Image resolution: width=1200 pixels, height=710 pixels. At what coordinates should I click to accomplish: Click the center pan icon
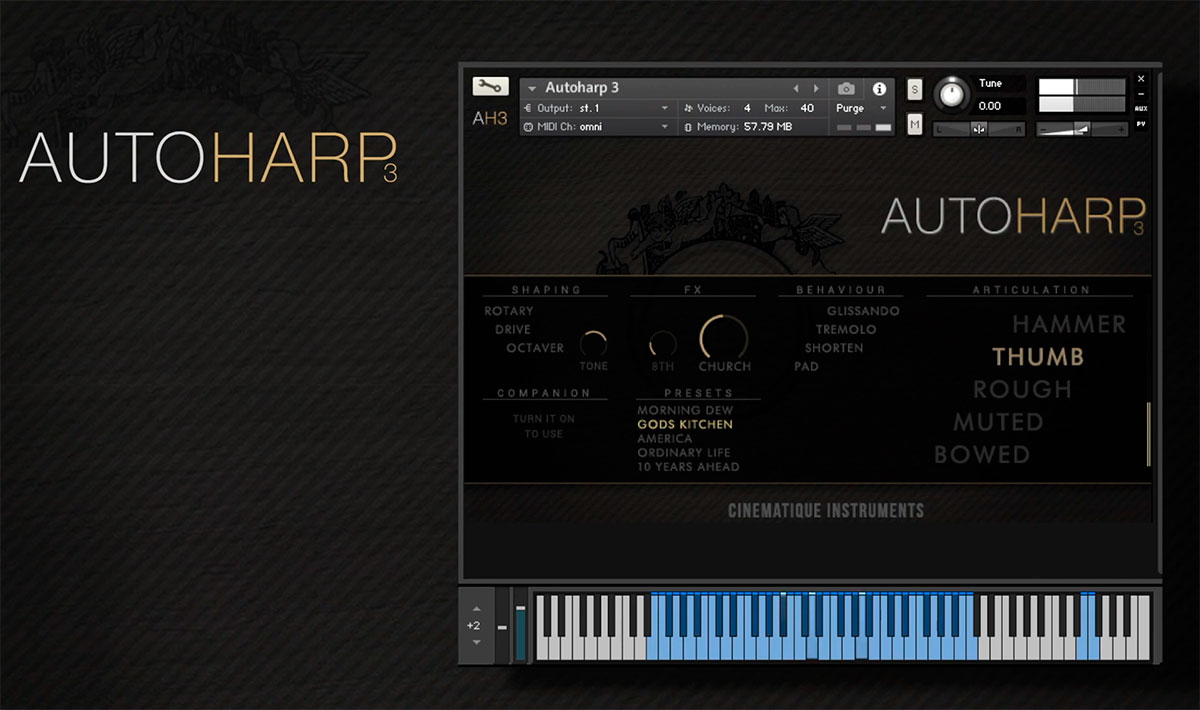click(x=979, y=128)
